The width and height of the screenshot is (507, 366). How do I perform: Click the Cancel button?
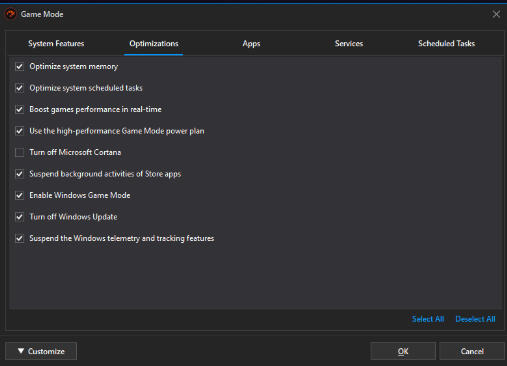tap(472, 351)
